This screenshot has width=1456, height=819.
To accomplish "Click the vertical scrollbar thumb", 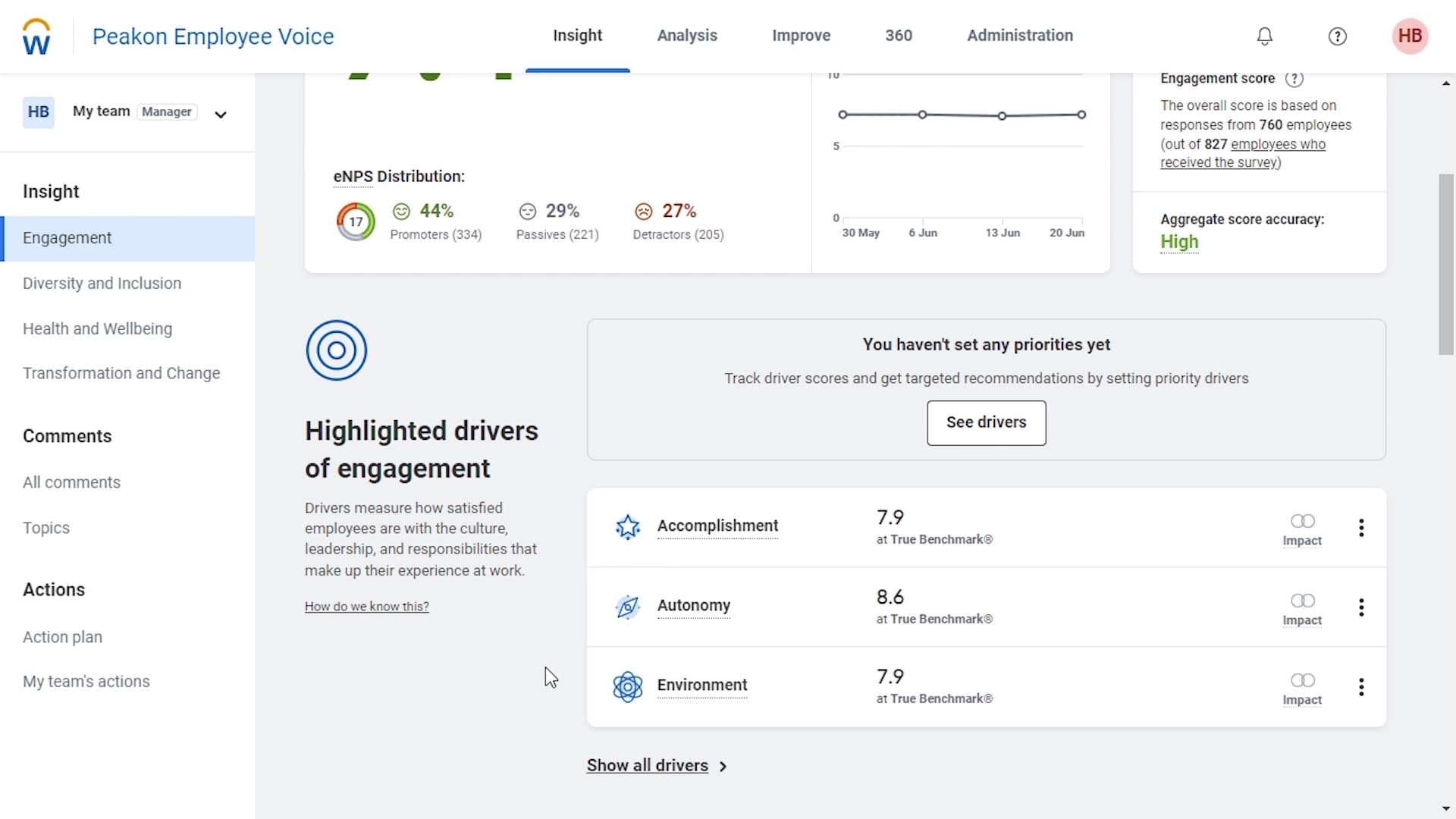I will (1446, 264).
